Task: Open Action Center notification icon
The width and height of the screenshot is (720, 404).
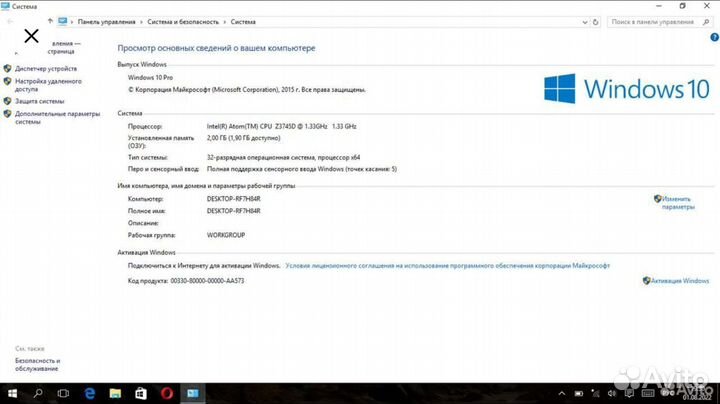Action: (x=629, y=393)
